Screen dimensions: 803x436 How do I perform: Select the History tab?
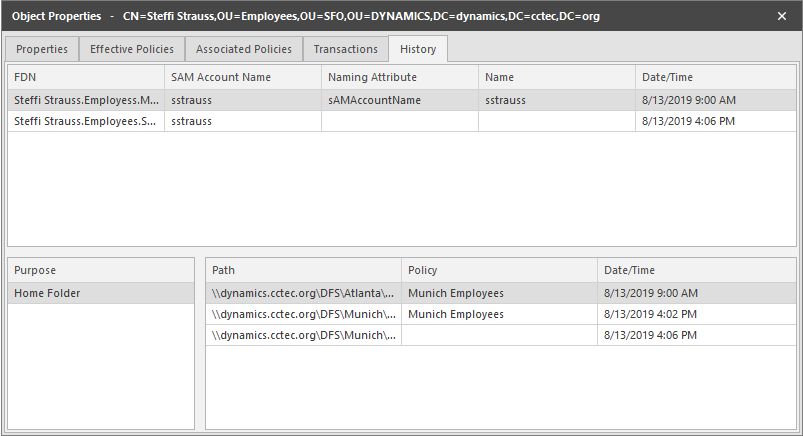[419, 49]
